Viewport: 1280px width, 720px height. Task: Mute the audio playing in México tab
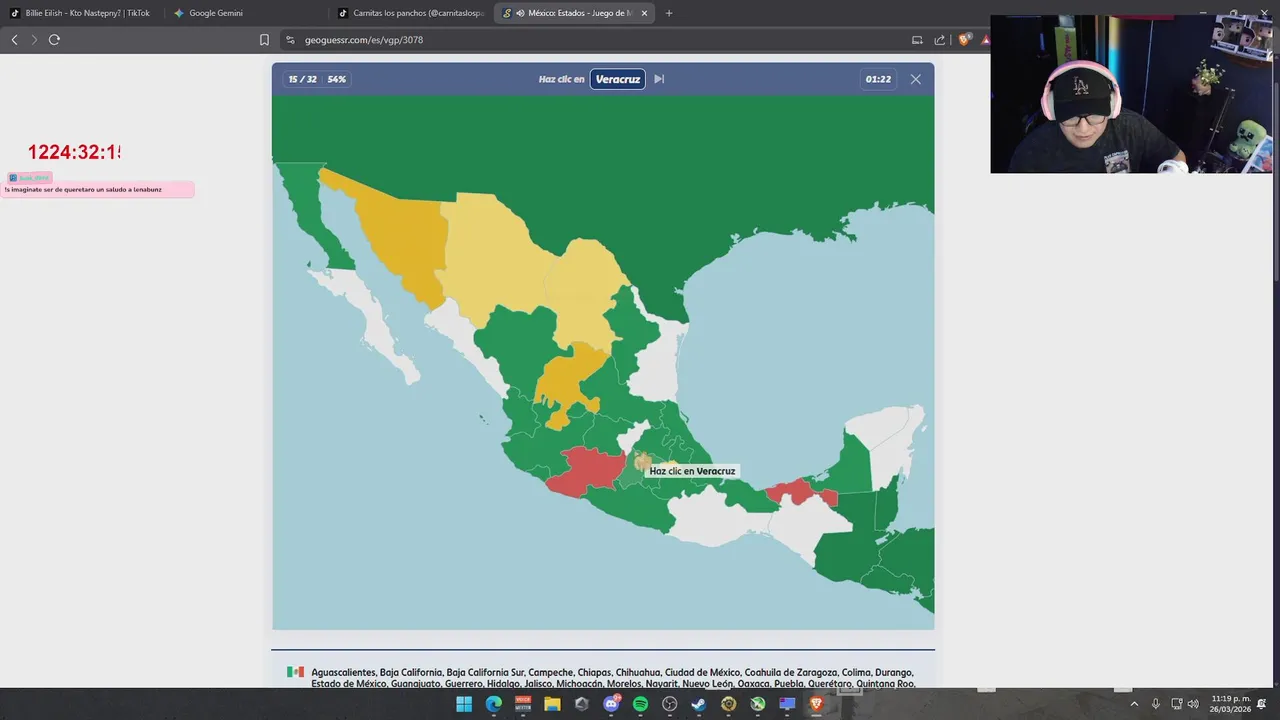pos(521,13)
